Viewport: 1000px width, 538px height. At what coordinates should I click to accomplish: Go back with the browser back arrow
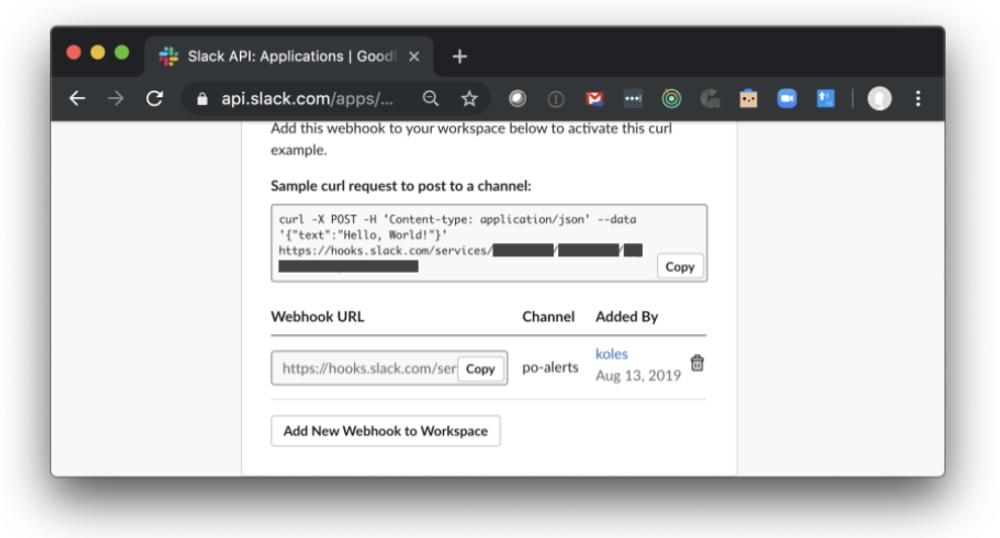click(x=77, y=99)
